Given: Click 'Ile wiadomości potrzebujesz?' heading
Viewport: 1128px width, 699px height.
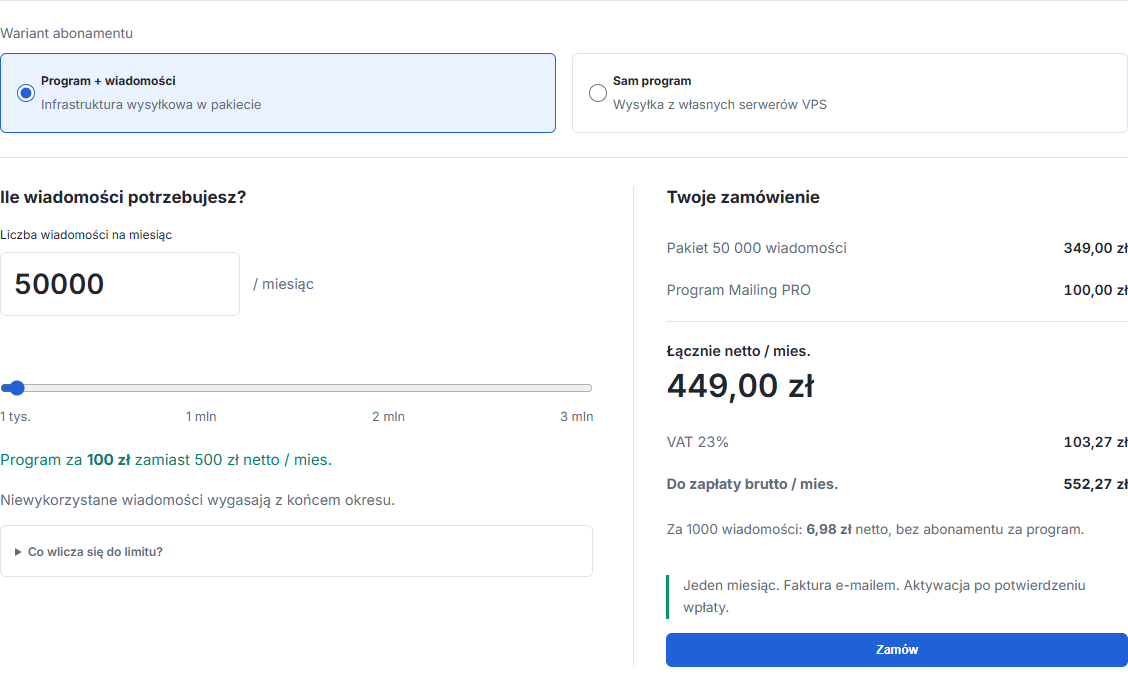Looking at the screenshot, I should point(123,197).
